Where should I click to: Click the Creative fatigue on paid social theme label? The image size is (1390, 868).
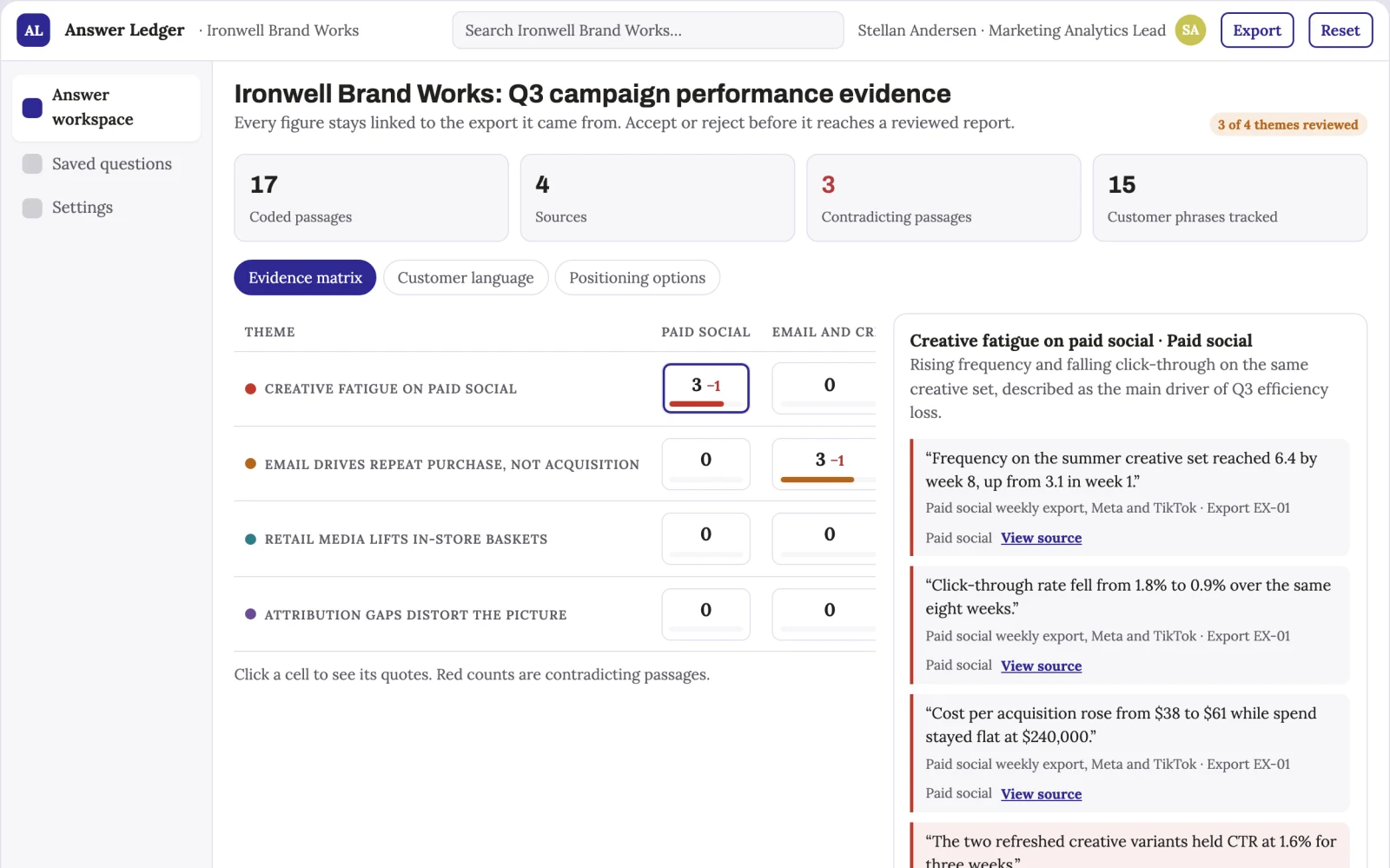(391, 389)
